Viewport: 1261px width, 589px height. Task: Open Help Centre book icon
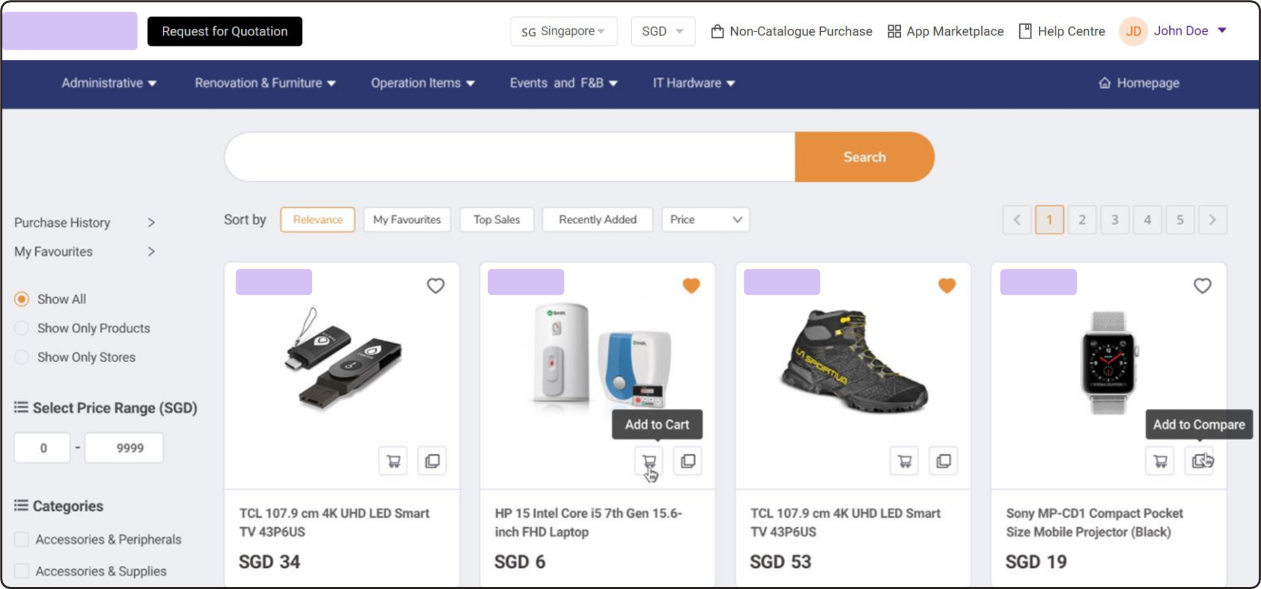(1025, 31)
